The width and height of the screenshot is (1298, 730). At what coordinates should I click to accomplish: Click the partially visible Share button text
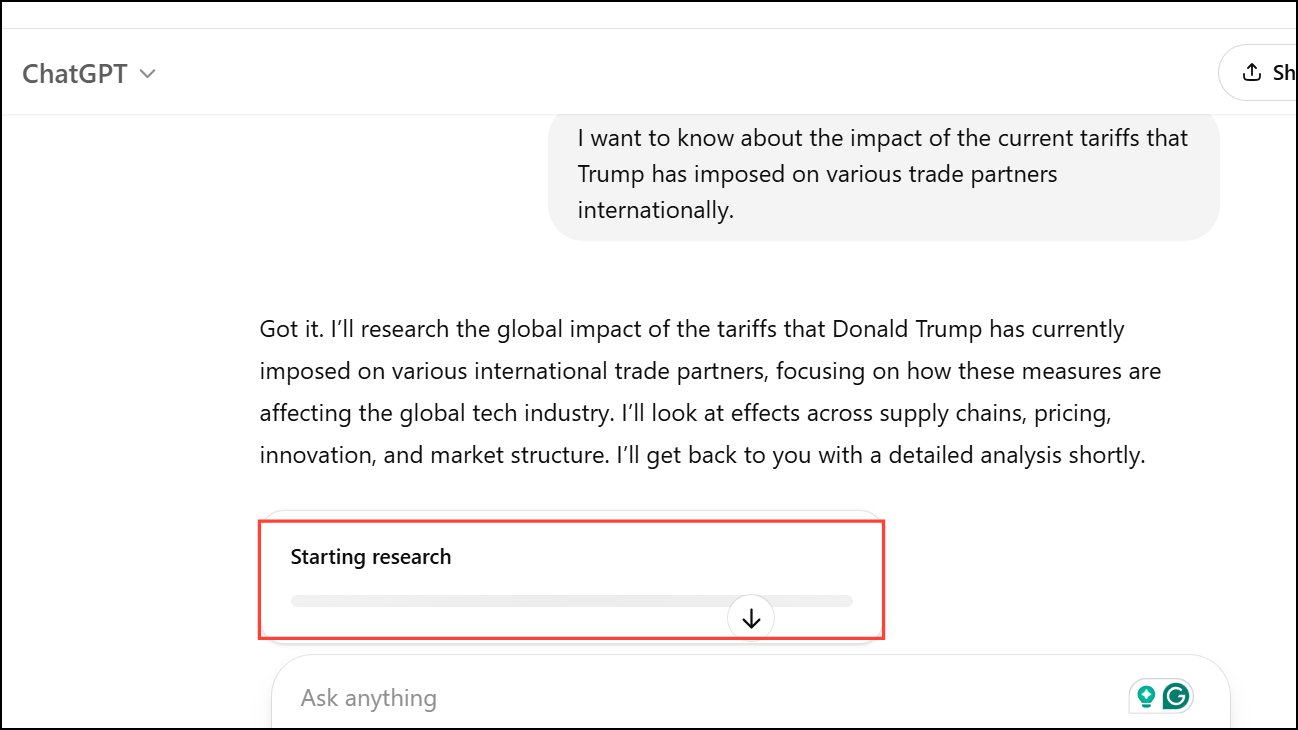(1283, 72)
